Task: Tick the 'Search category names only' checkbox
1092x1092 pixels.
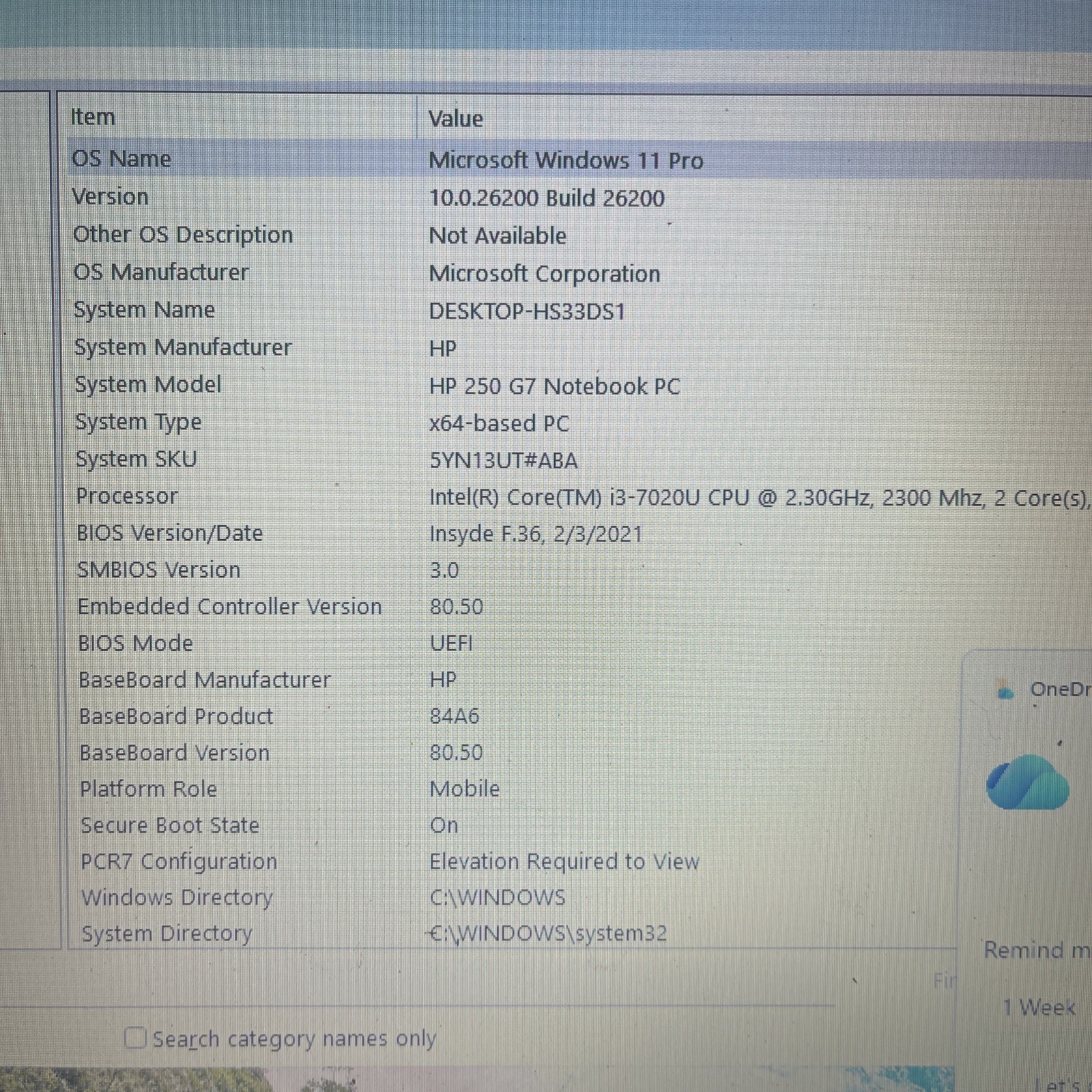Action: pyautogui.click(x=136, y=1038)
